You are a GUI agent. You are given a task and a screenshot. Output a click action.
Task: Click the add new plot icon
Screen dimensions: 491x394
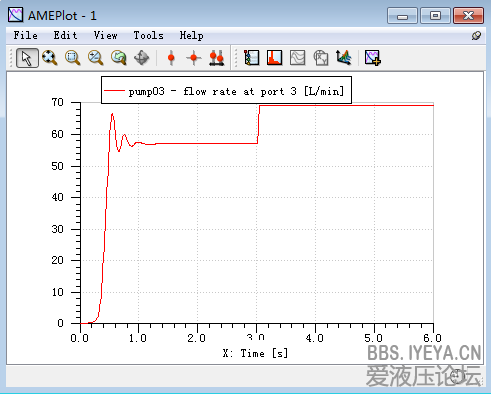coord(372,58)
